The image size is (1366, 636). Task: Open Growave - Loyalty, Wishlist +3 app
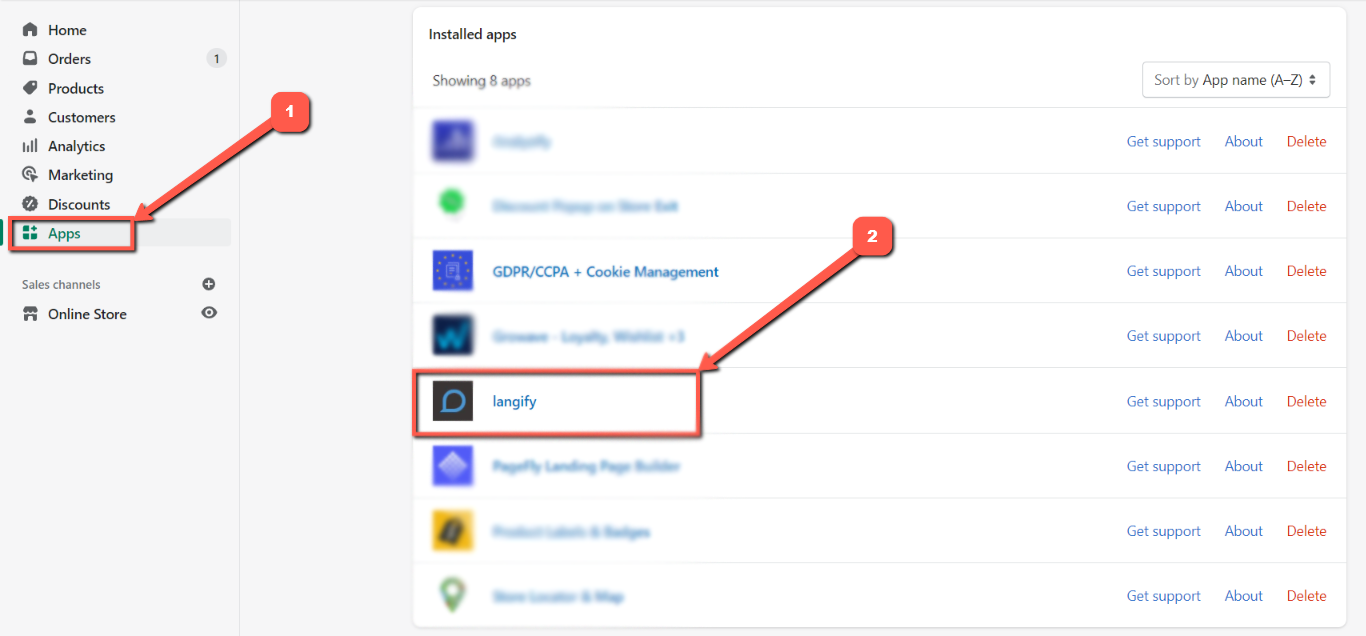coord(589,336)
